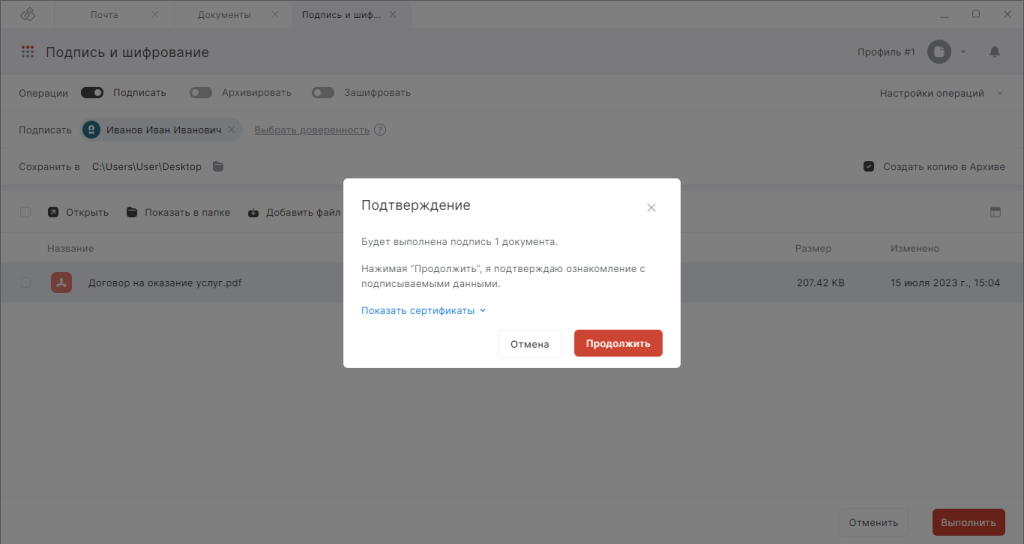This screenshot has width=1024, height=544.
Task: Close the application window
Action: tap(1007, 14)
